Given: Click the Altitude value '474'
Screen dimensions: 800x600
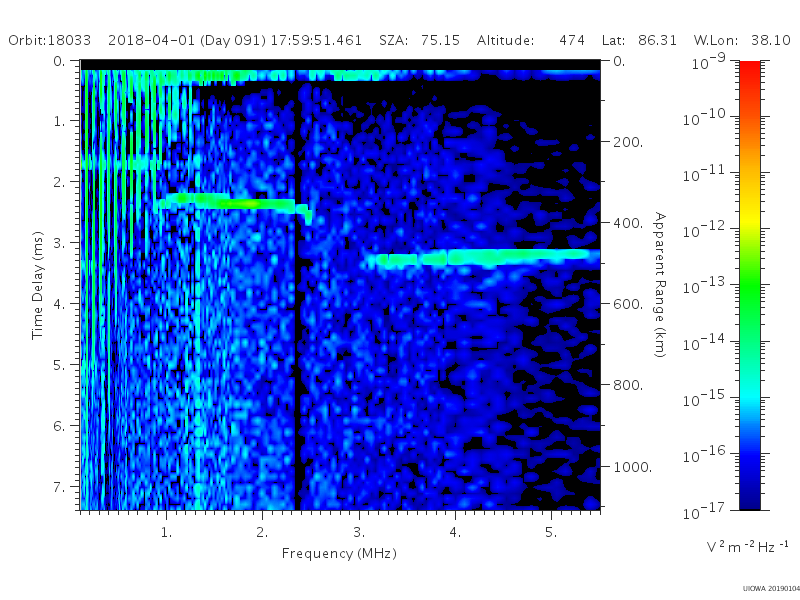Looking at the screenshot, I should click(x=572, y=40).
